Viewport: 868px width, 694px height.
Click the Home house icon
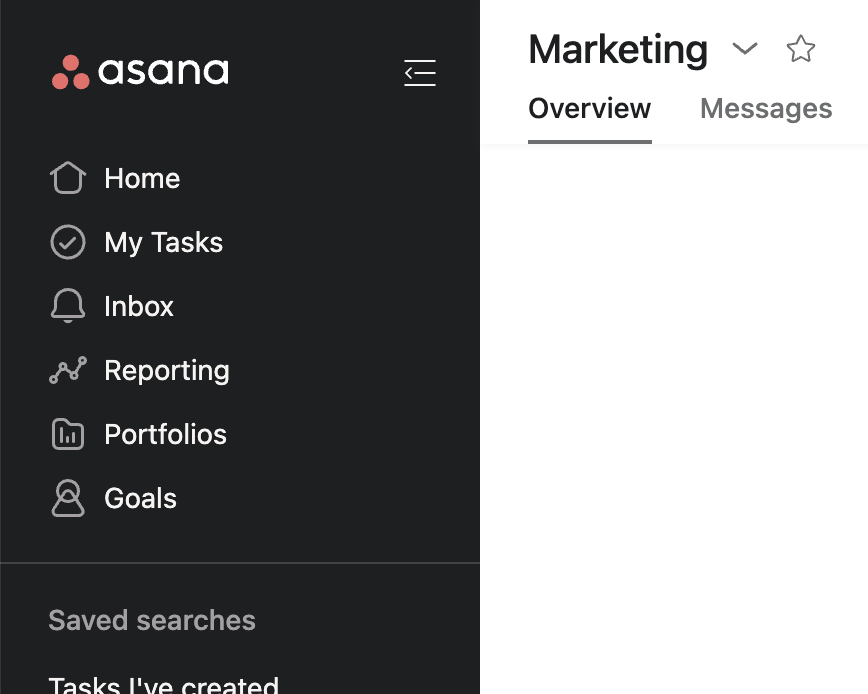(x=67, y=179)
